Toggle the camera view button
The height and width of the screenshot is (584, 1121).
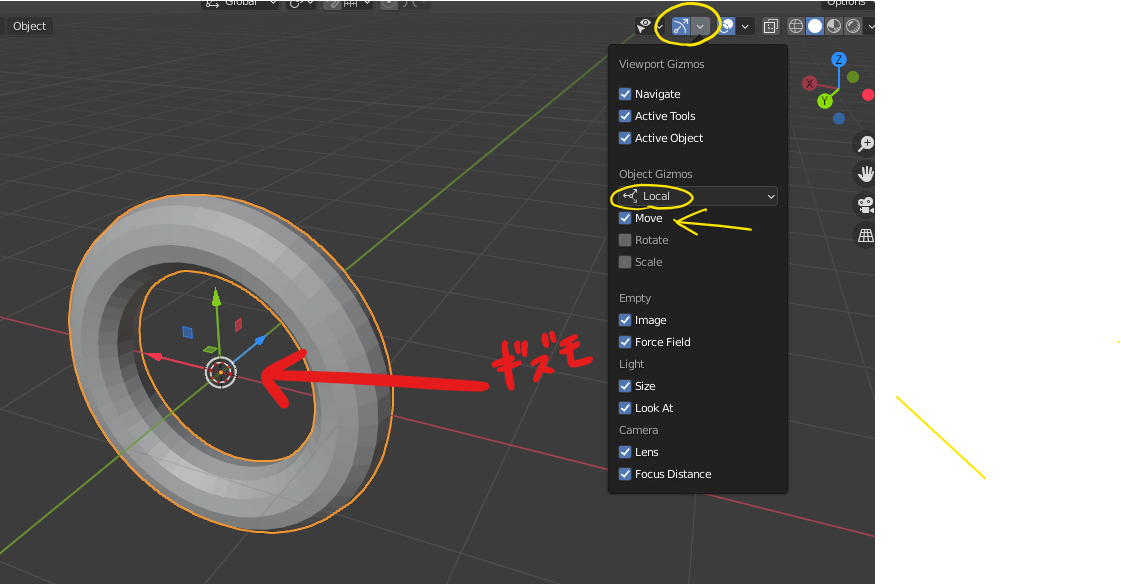click(x=866, y=205)
